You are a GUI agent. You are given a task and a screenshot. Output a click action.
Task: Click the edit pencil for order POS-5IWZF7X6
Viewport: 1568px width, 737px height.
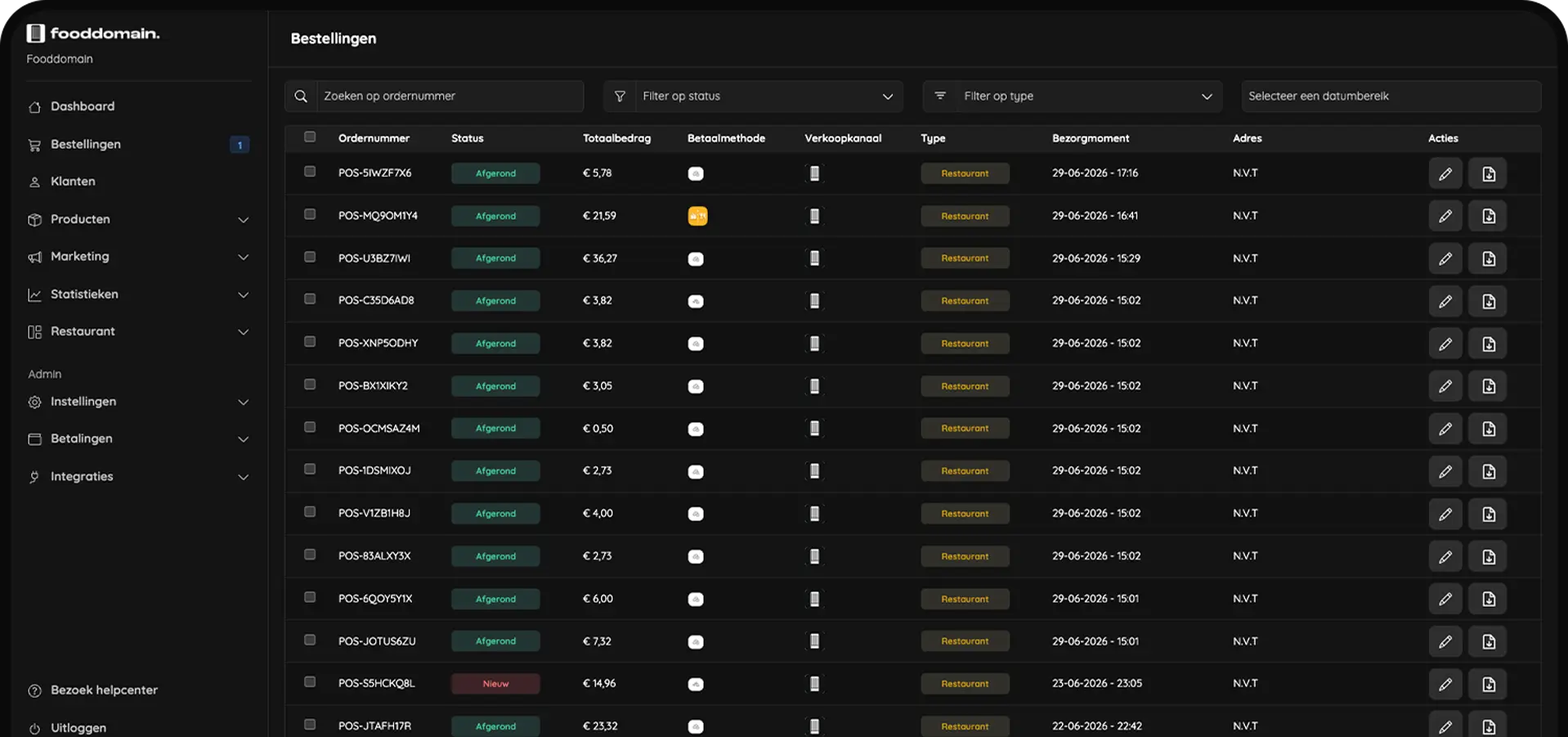point(1445,173)
